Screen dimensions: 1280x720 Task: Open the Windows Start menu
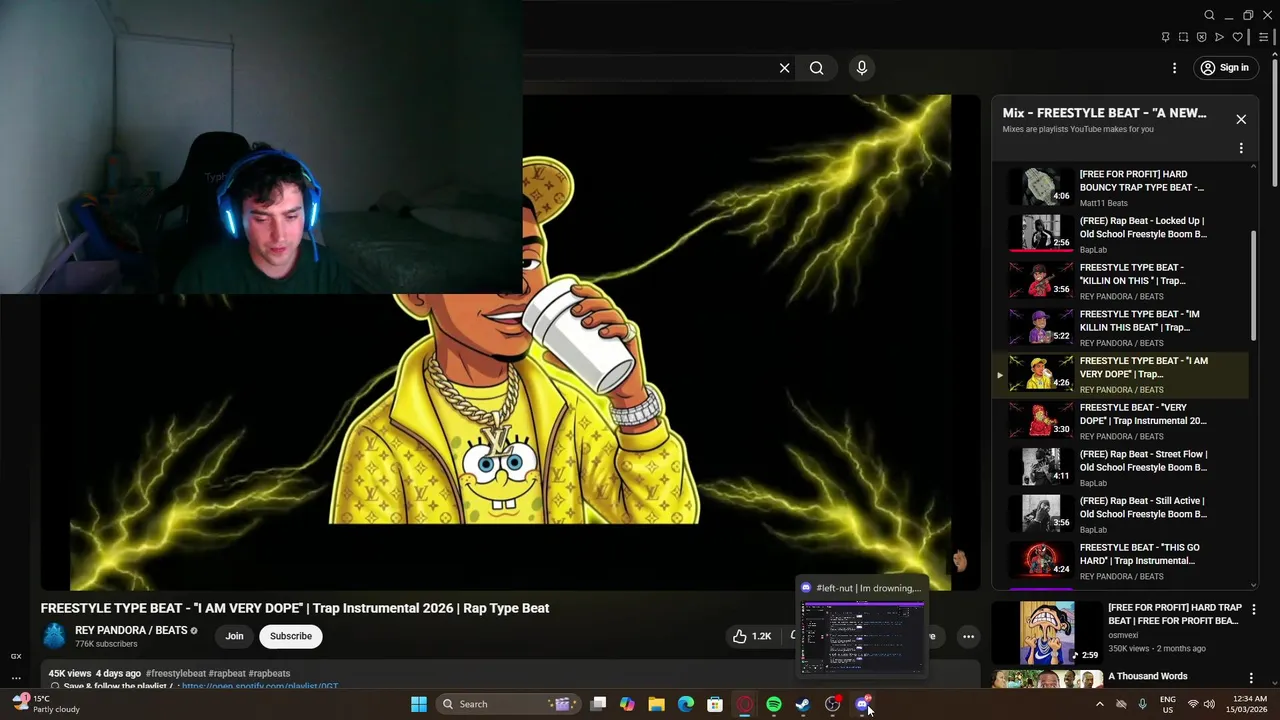pos(419,704)
